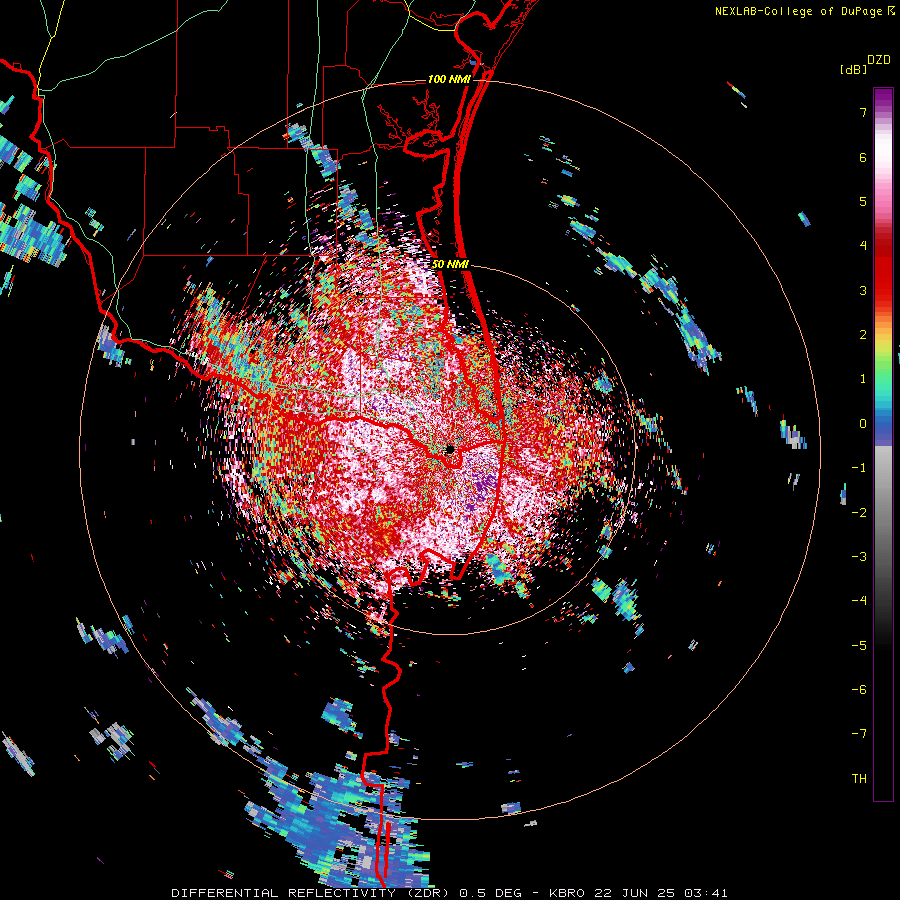Screen dimensions: 900x900
Task: Click the 3 dB value on color scale
Action: [863, 290]
